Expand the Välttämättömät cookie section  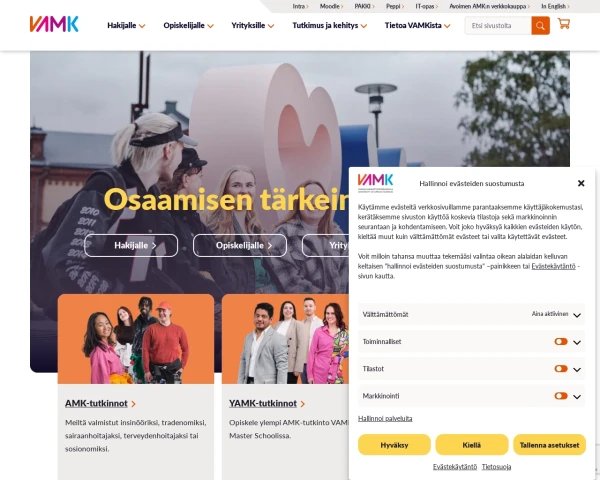coord(471,314)
